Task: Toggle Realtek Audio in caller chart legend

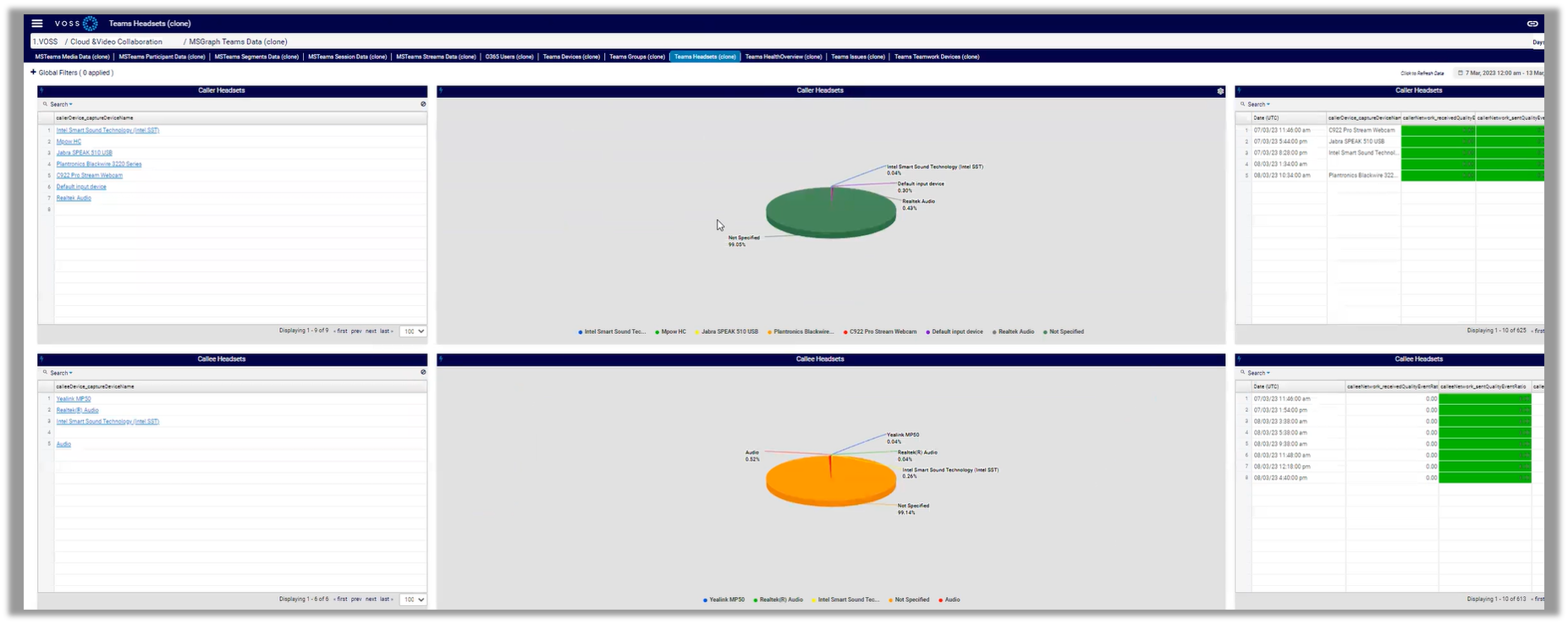Action: 1014,331
